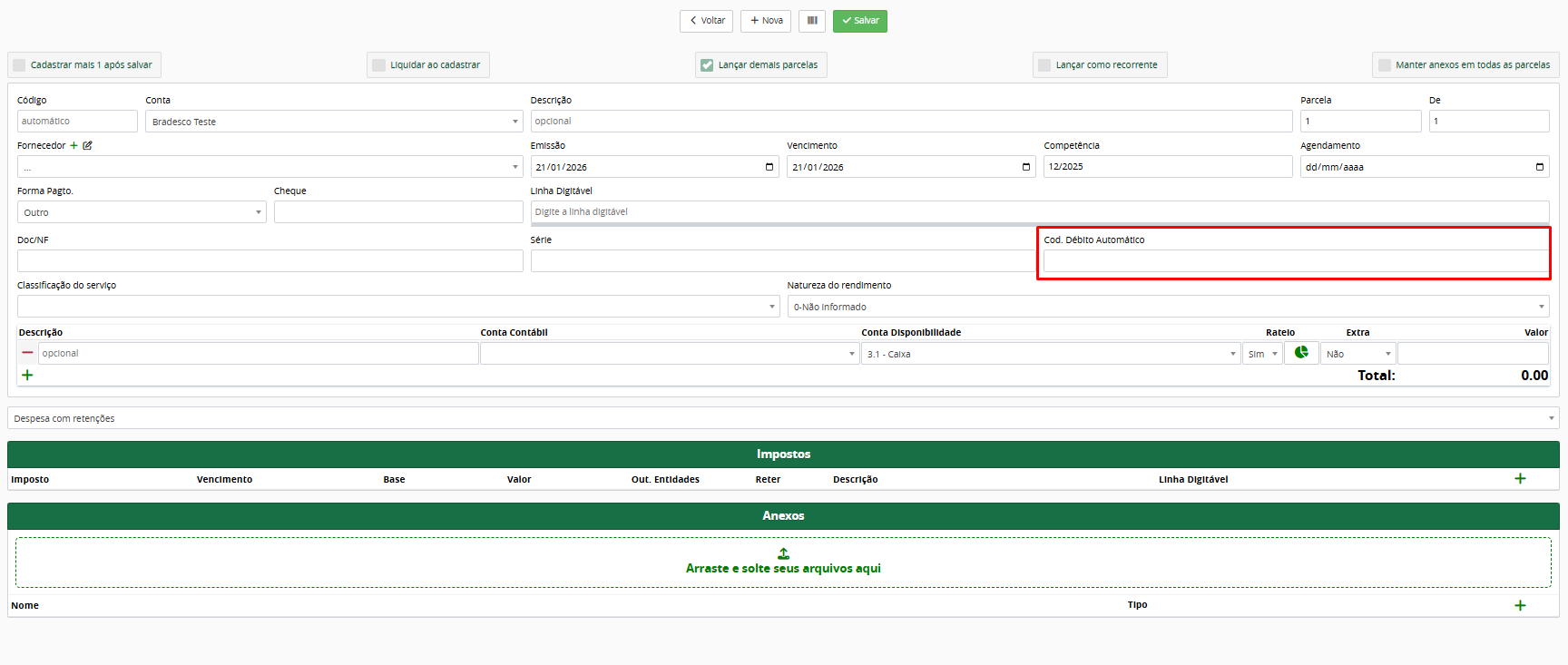This screenshot has width=1568, height=665.
Task: Enable Cadastrar mais 1 após salvar
Action: 20,65
